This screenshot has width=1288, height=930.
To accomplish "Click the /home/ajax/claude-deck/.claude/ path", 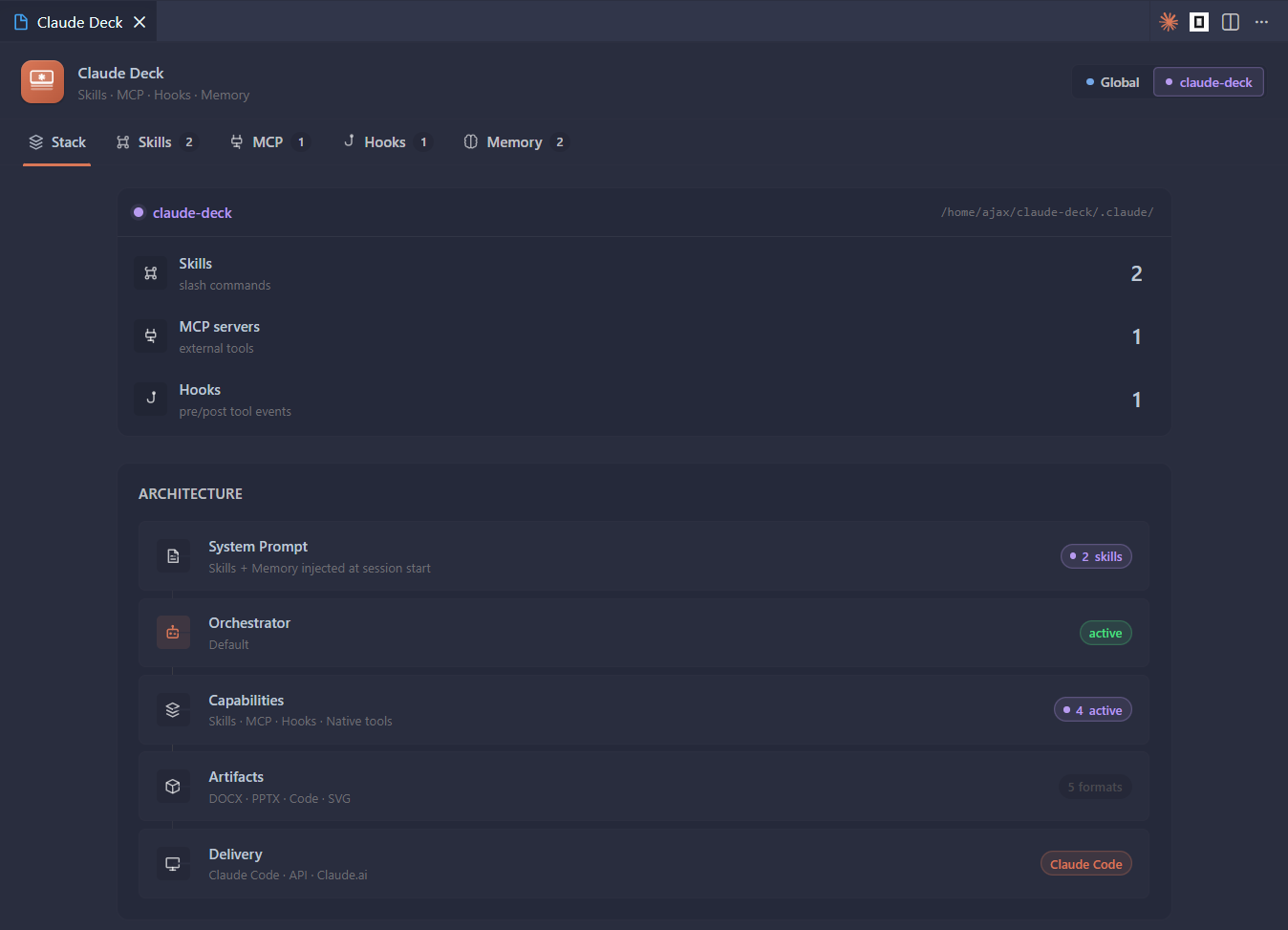I will pyautogui.click(x=1047, y=212).
